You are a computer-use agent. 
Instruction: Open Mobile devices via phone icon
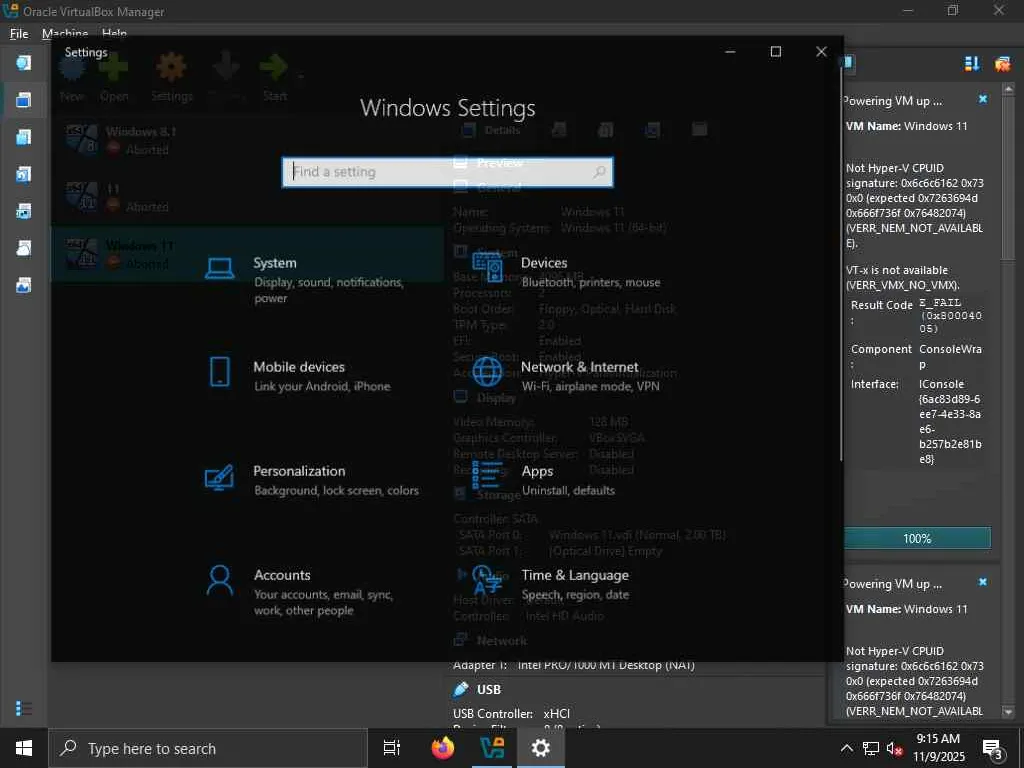pos(219,372)
